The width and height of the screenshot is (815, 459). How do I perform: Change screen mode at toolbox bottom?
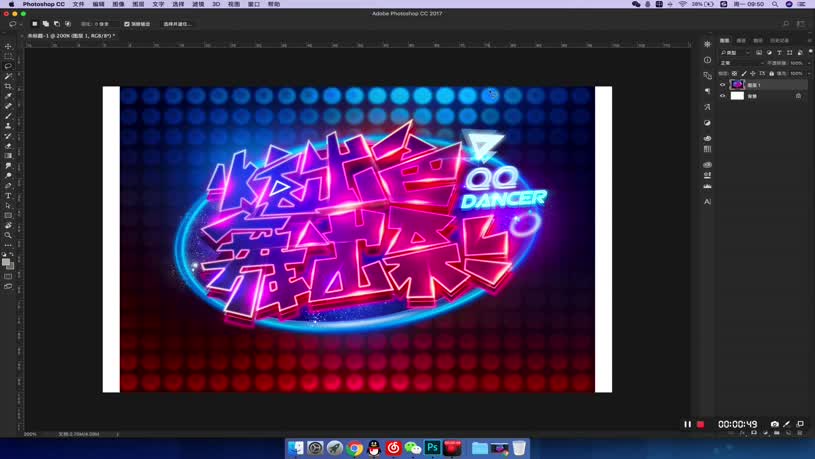point(8,286)
